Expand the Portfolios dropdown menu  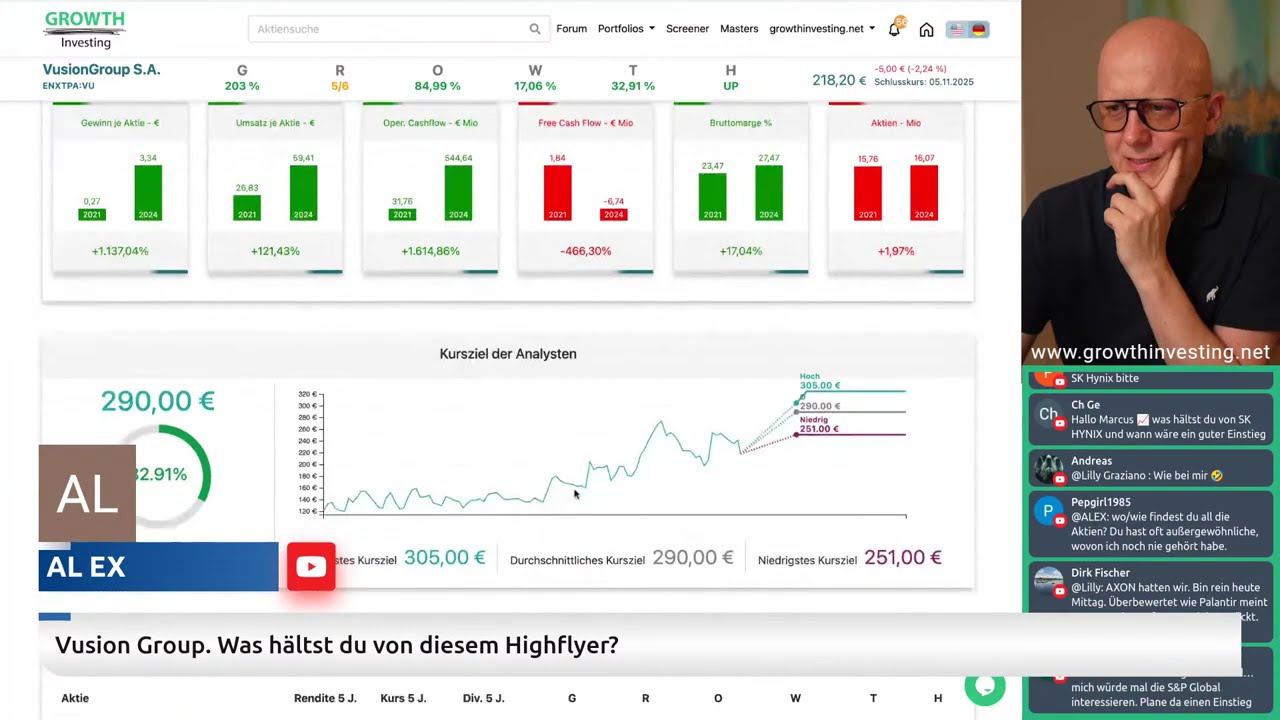point(626,29)
